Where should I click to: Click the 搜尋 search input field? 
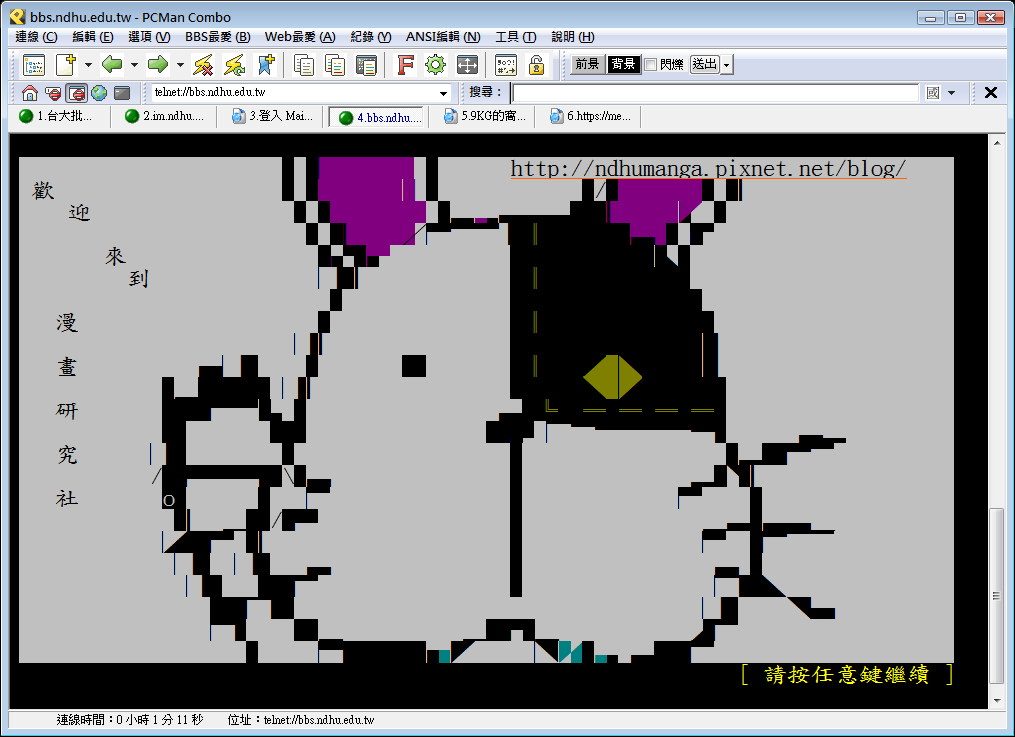(x=715, y=93)
